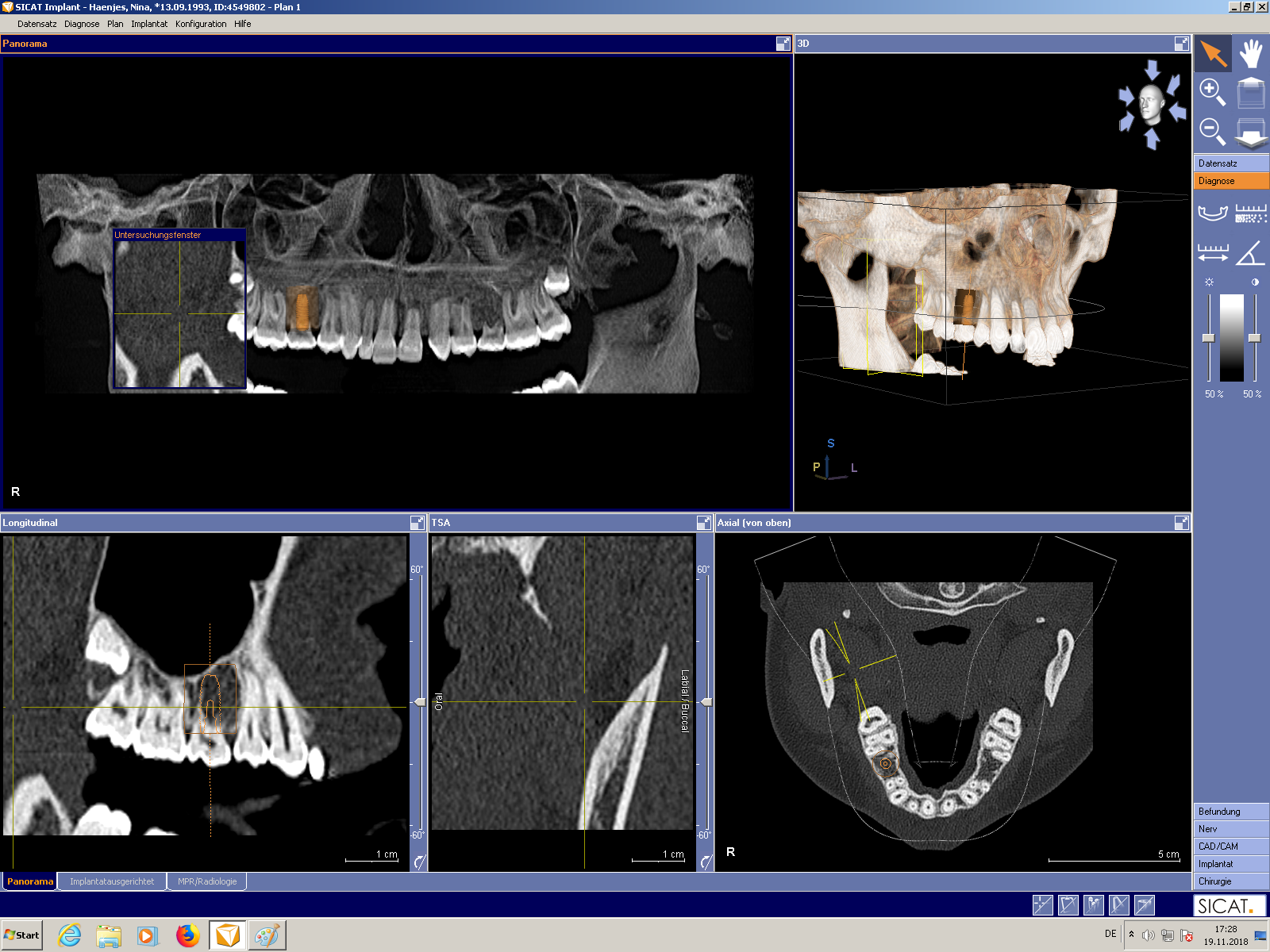Open the Implantat menu

tap(149, 24)
